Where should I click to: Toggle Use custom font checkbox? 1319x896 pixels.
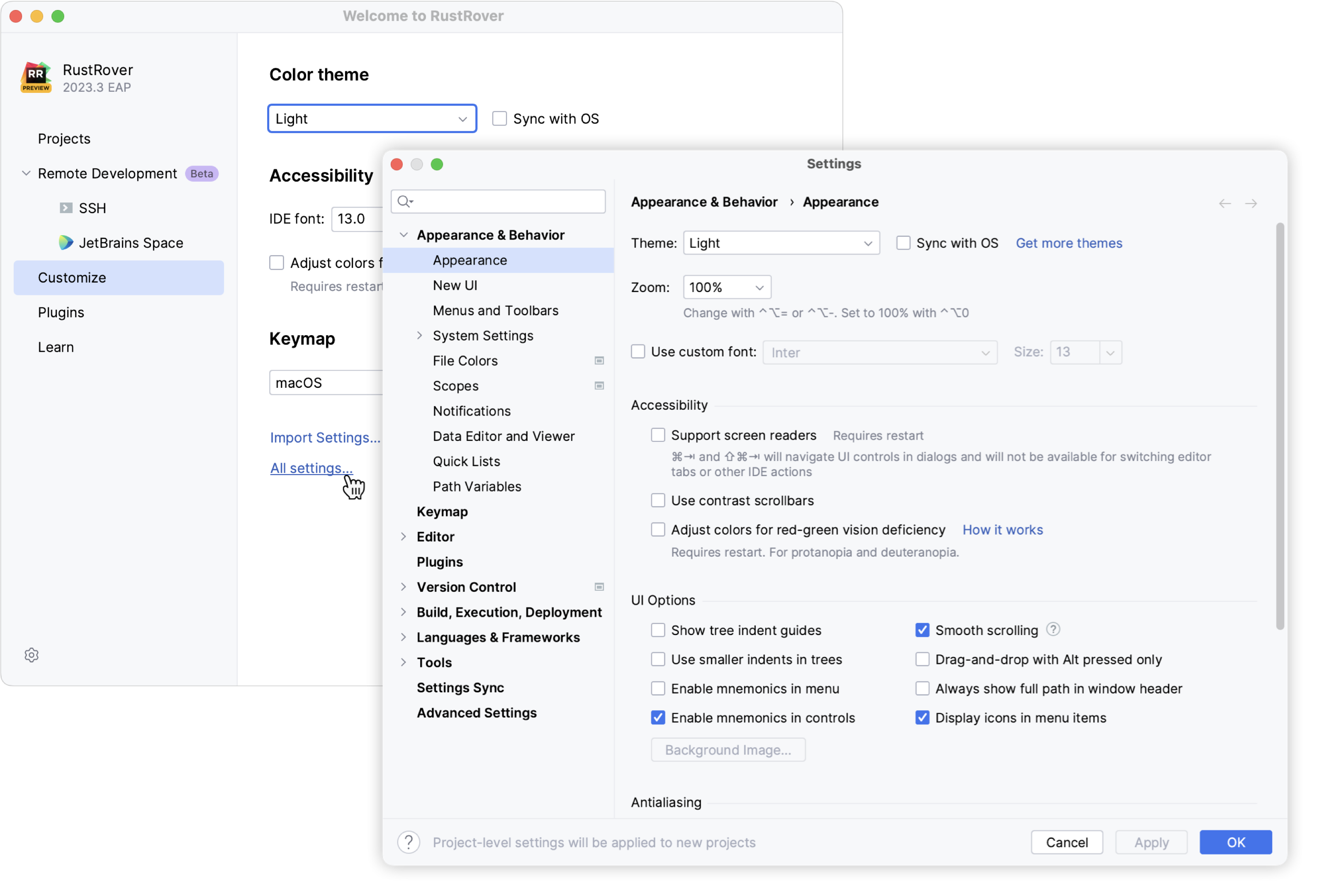tap(638, 352)
